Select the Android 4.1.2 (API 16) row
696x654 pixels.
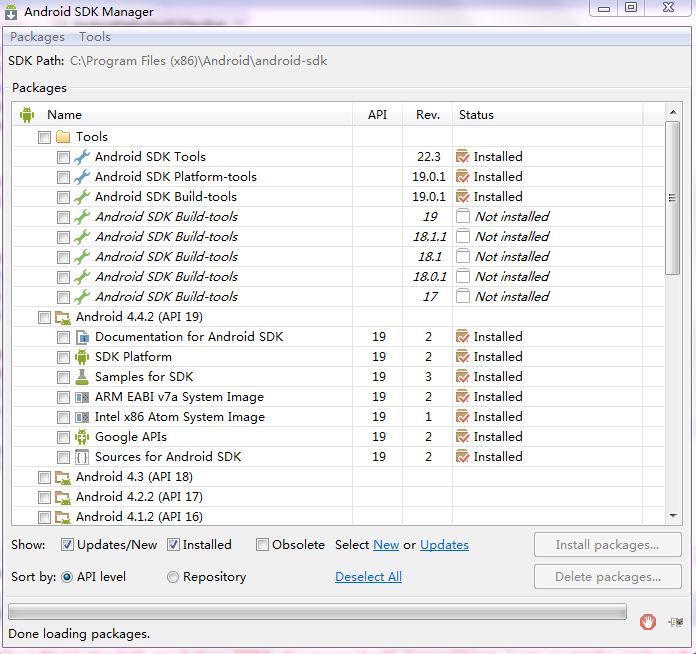(x=338, y=517)
